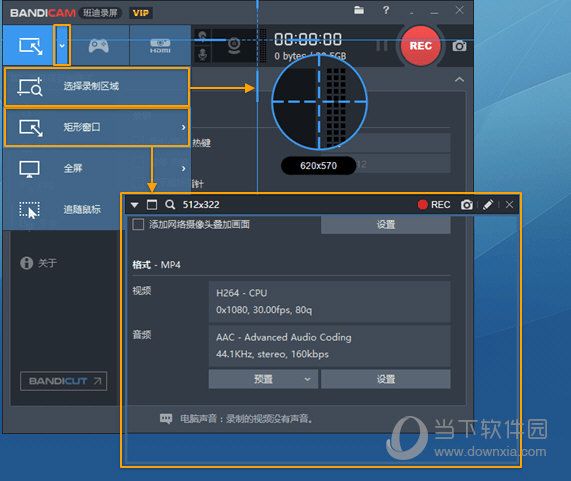Pause recording with the pause button
Screen dimensions: 571x481
[382, 46]
